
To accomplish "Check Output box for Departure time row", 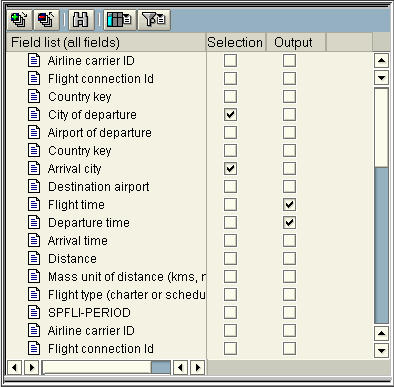I will point(289,222).
